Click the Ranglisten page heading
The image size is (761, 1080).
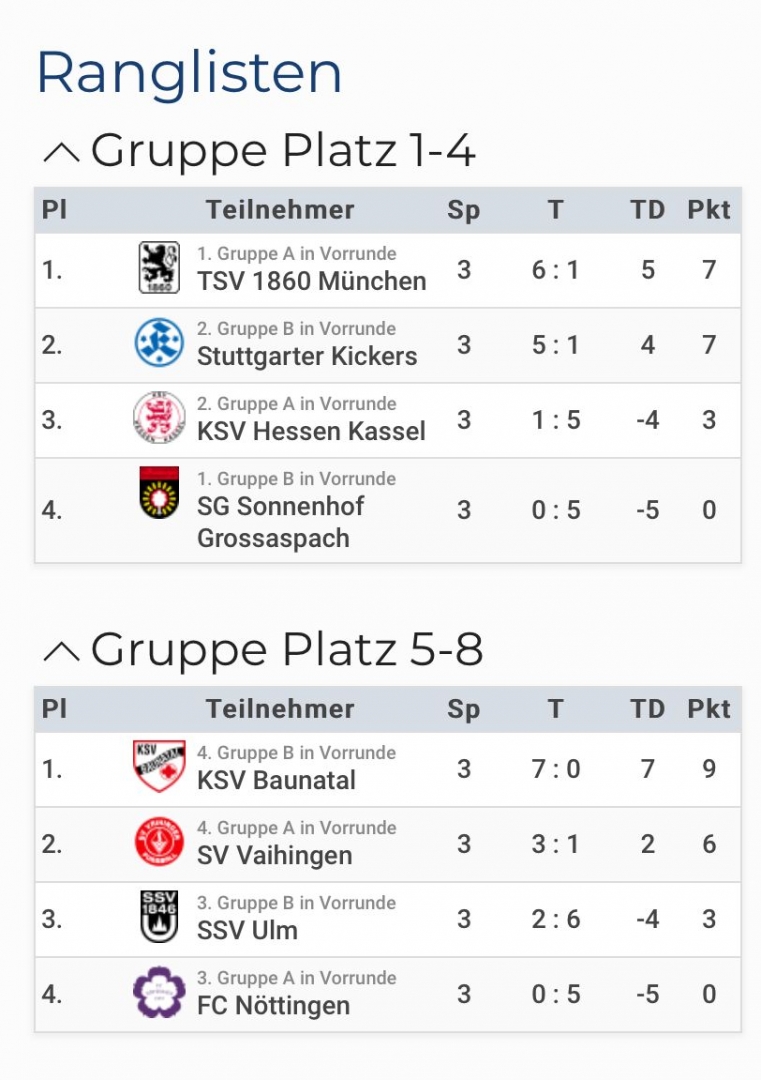[189, 72]
